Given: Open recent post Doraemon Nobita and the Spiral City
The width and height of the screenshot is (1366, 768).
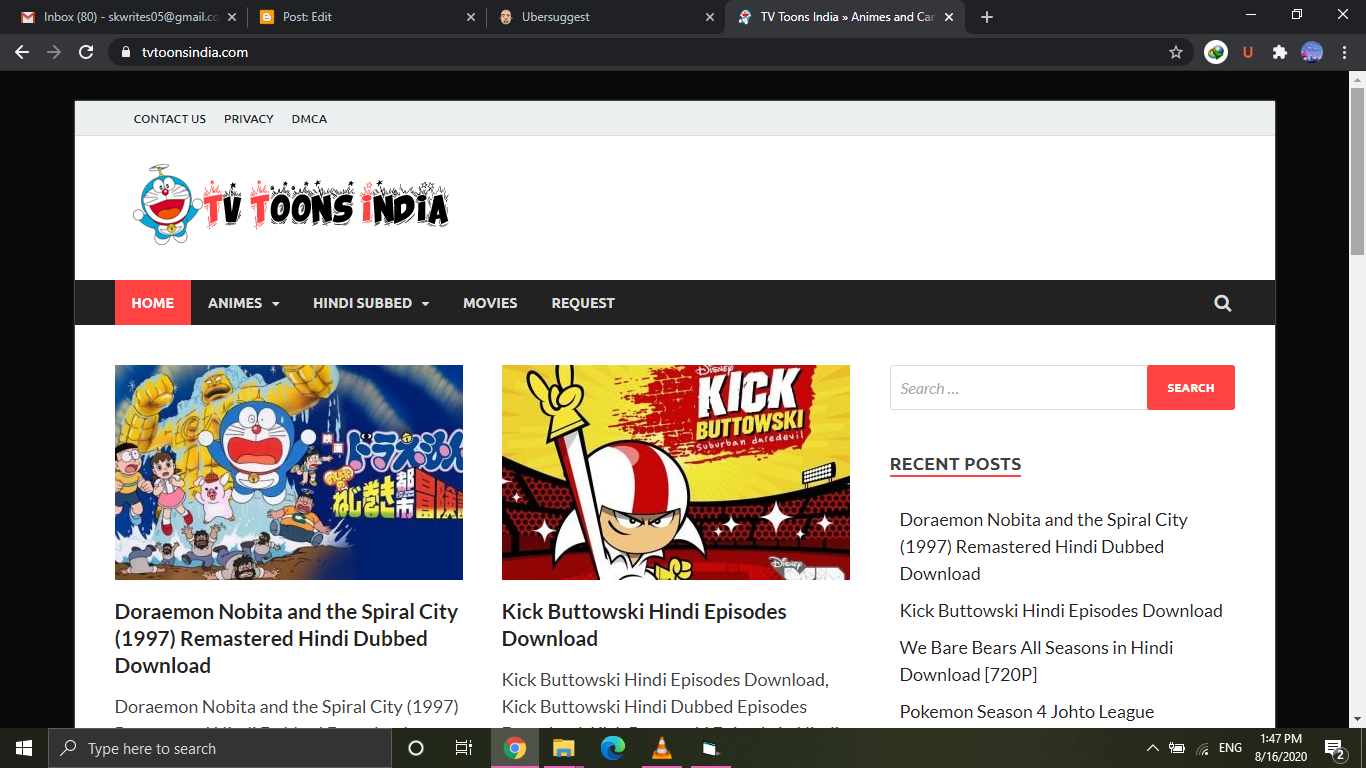Looking at the screenshot, I should [x=1044, y=547].
